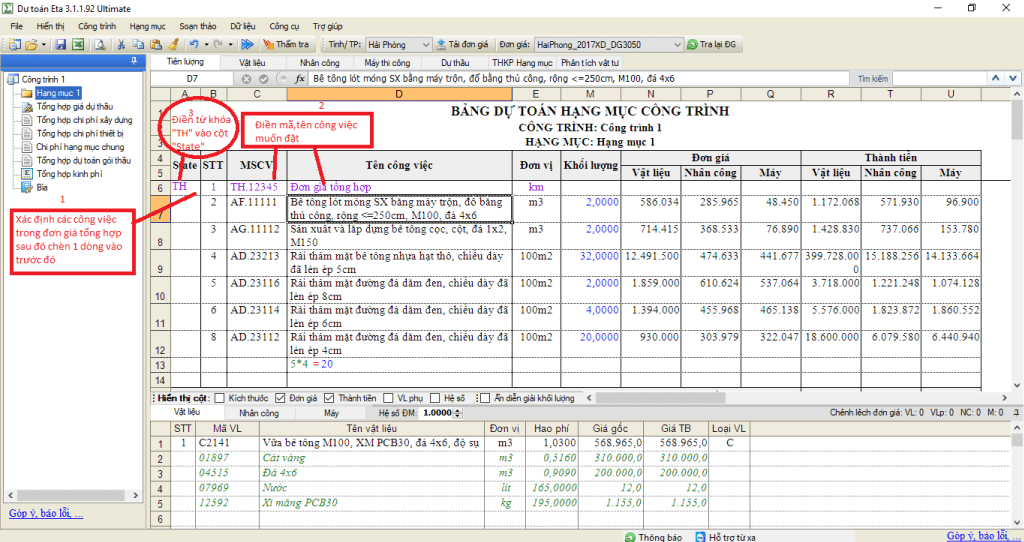Click the Tra lại ĐG button
The image size is (1024, 542).
click(x=712, y=45)
